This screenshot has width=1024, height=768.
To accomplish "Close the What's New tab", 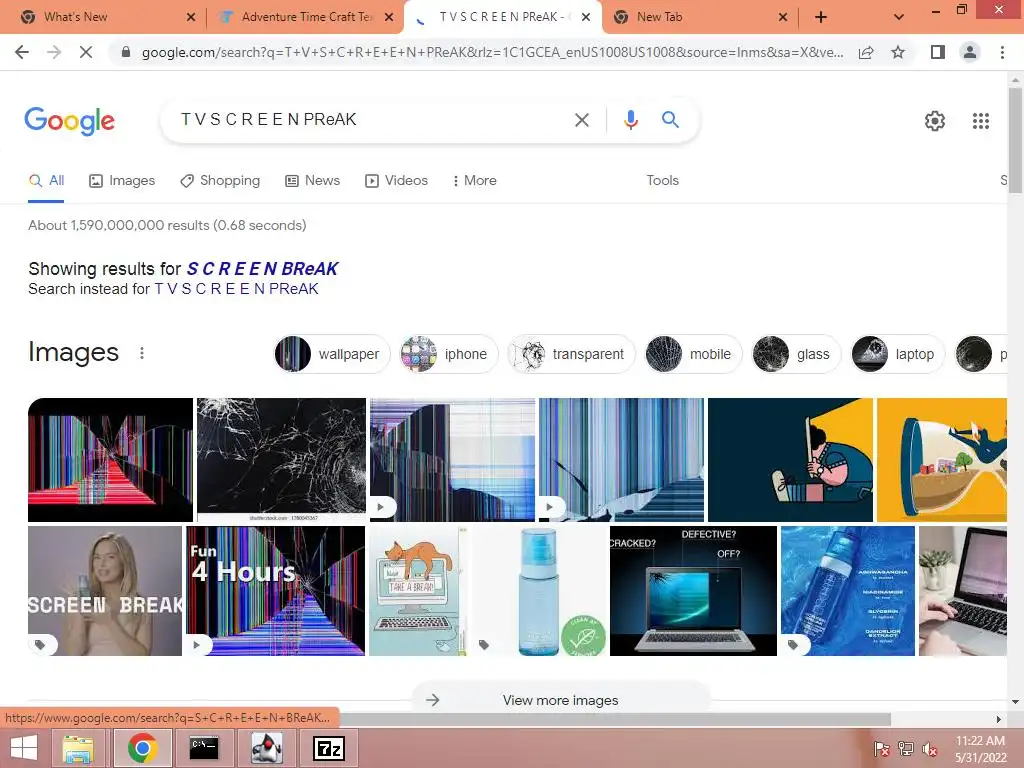I will pos(191,17).
